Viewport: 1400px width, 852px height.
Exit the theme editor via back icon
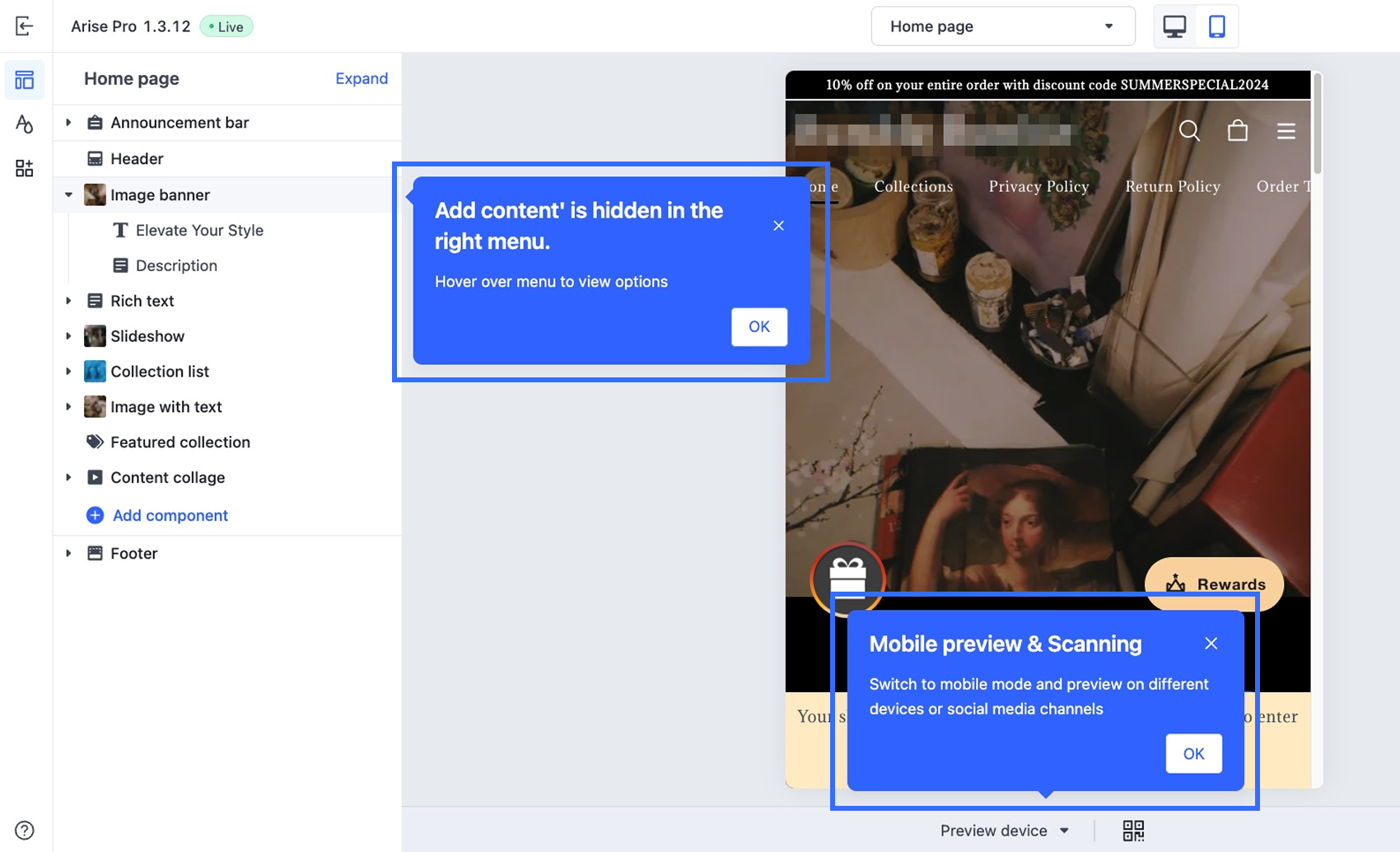(25, 26)
